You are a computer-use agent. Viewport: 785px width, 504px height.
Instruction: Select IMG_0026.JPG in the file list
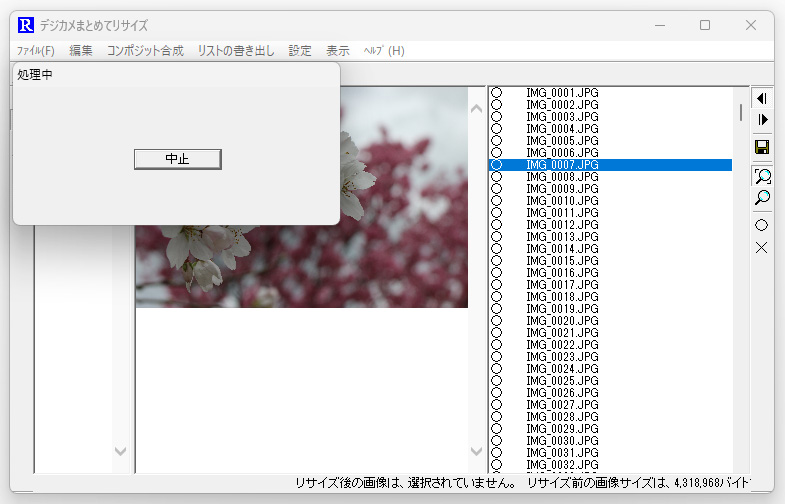pyautogui.click(x=610, y=393)
